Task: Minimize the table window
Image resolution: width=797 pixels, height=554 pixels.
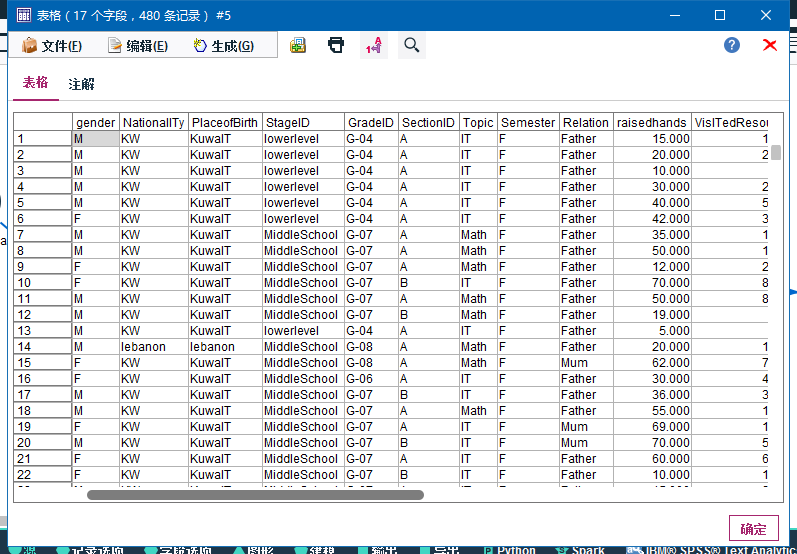Action: tap(675, 15)
